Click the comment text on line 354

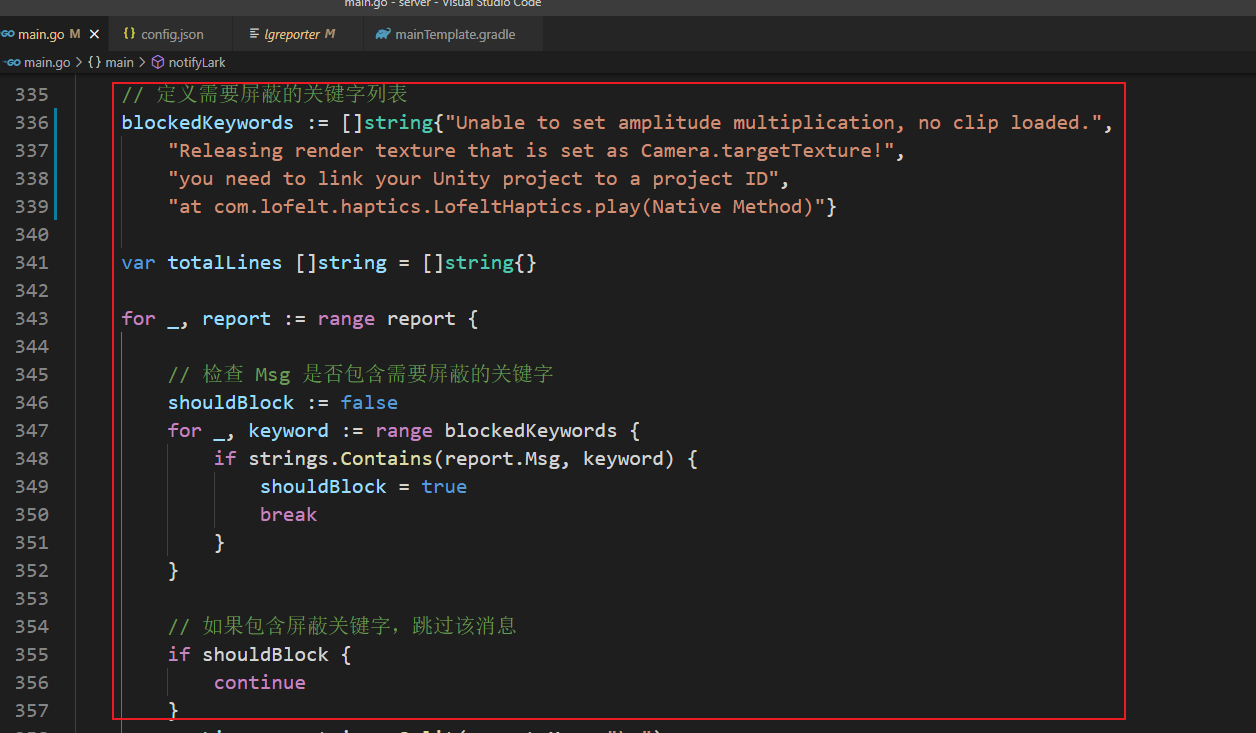point(342,627)
